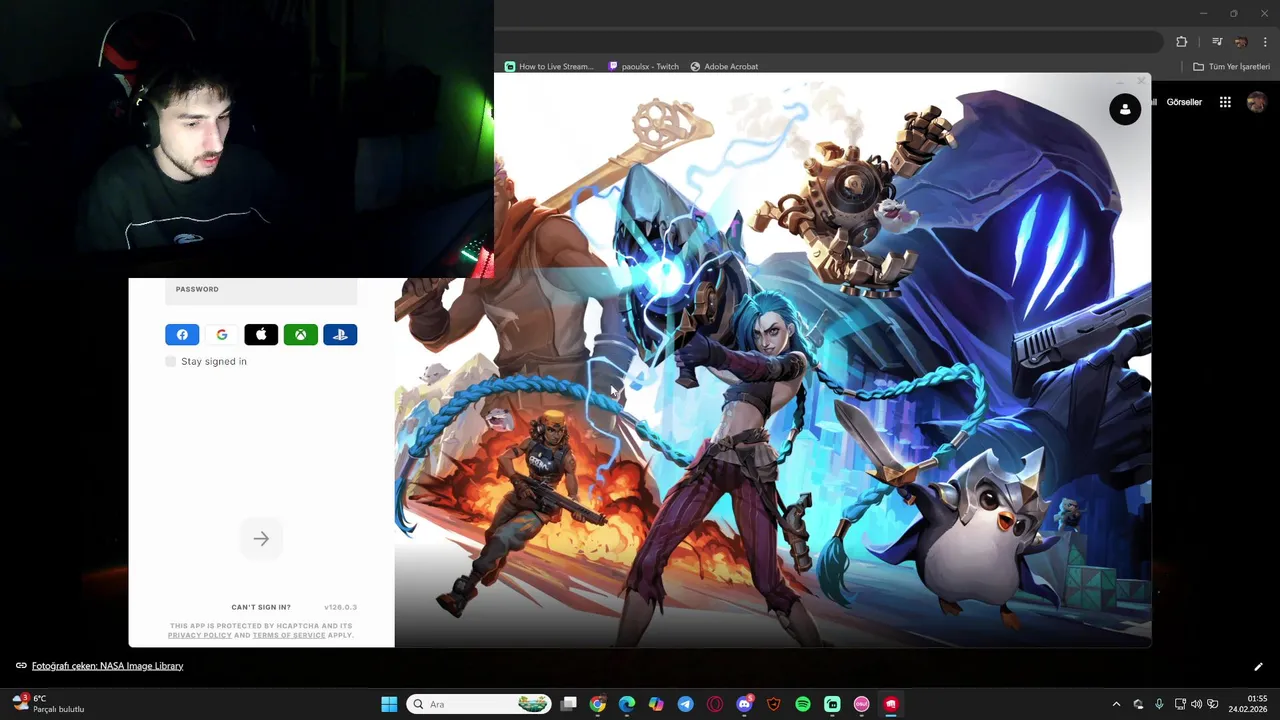This screenshot has height=720, width=1280.
Task: Click into the PASSWORD field
Action: (x=261, y=290)
